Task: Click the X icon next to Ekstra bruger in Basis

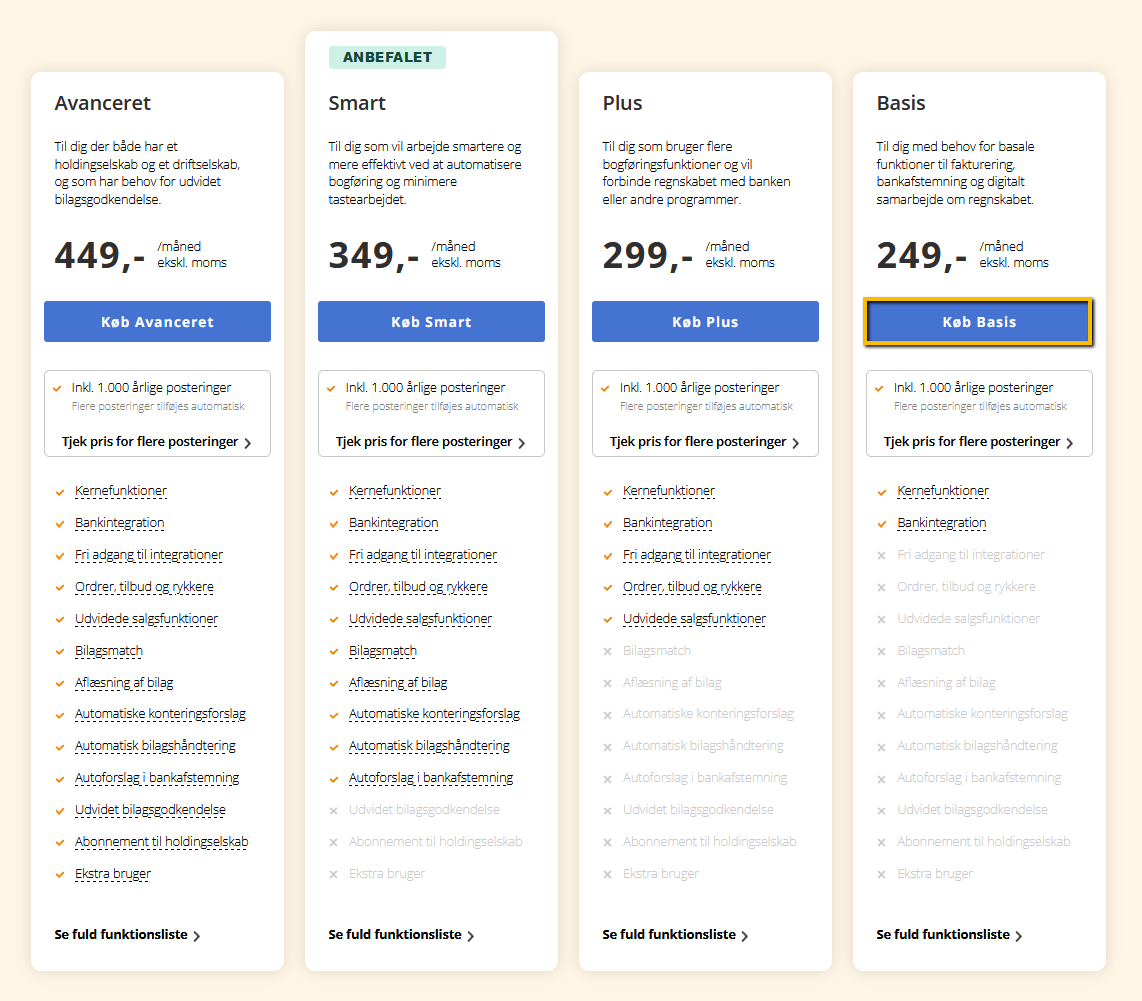Action: pyautogui.click(x=882, y=875)
